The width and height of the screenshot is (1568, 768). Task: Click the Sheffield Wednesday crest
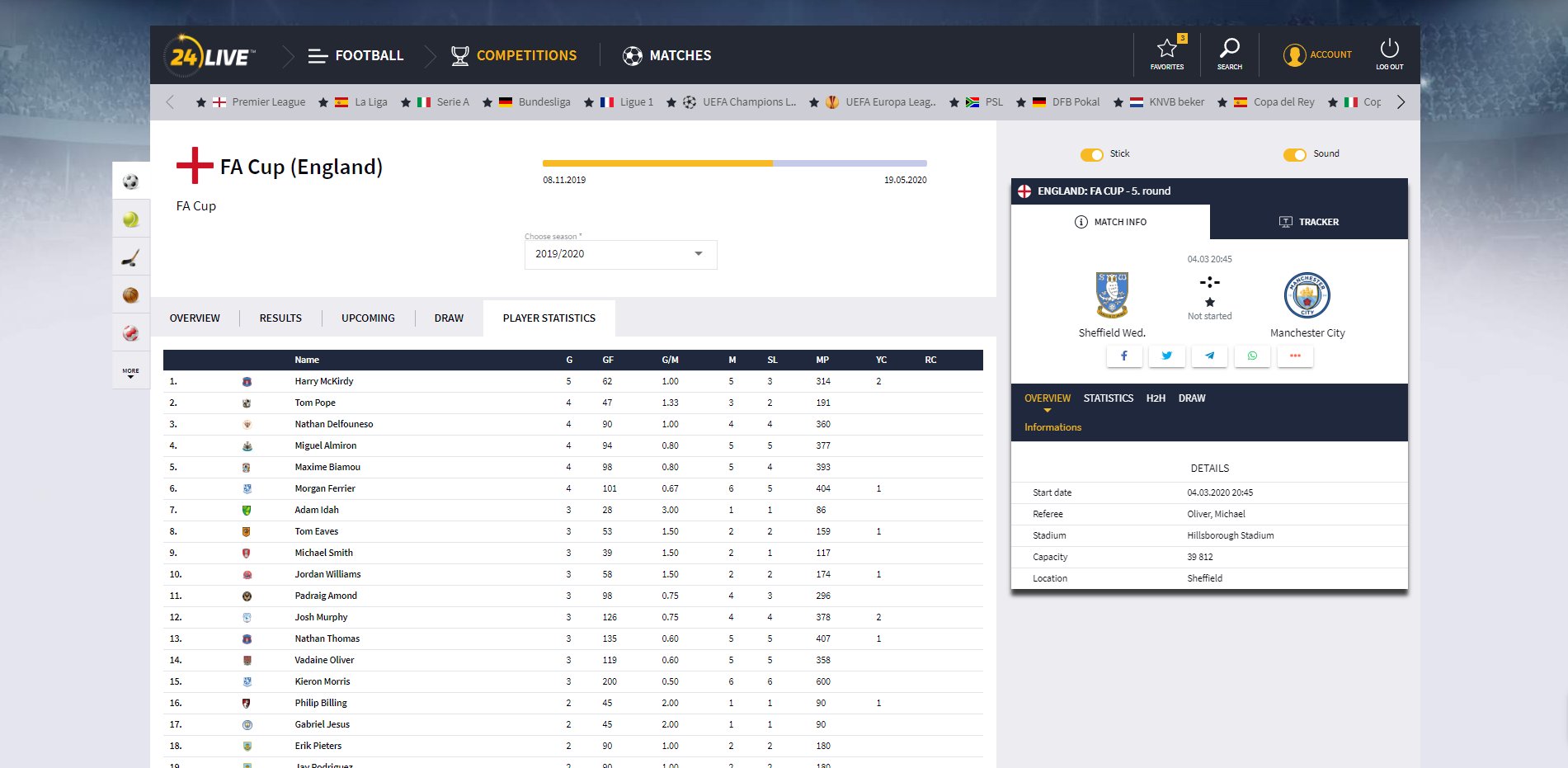(x=1112, y=295)
